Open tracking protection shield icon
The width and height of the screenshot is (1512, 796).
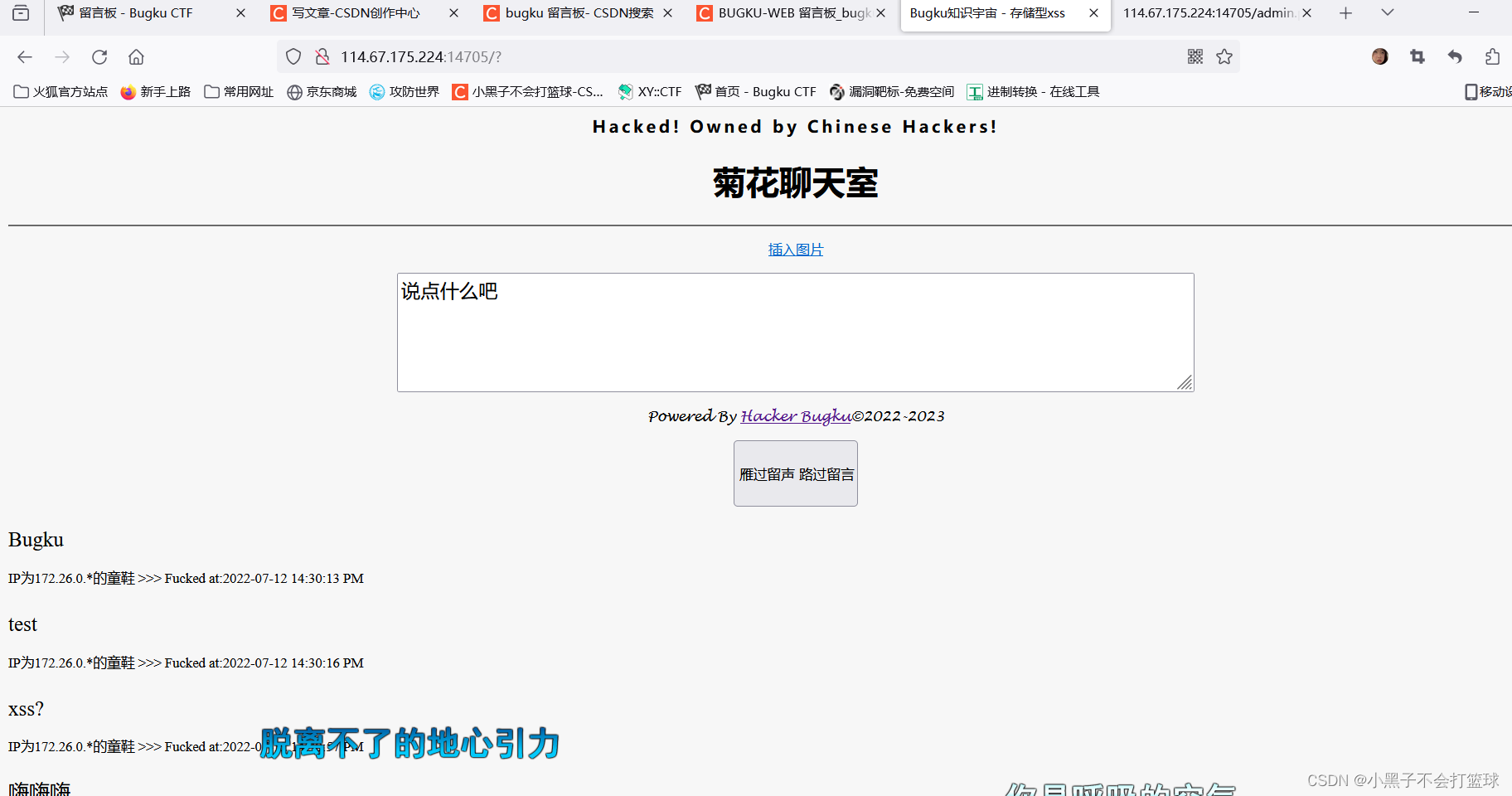coord(293,56)
